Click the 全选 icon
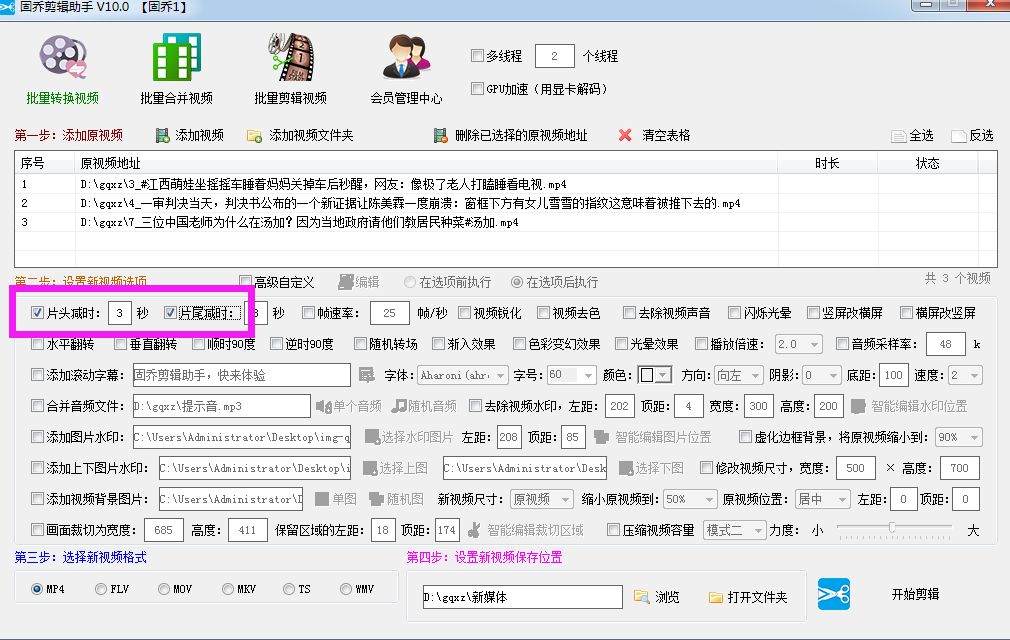Screen dimensions: 1010x640 [899, 136]
